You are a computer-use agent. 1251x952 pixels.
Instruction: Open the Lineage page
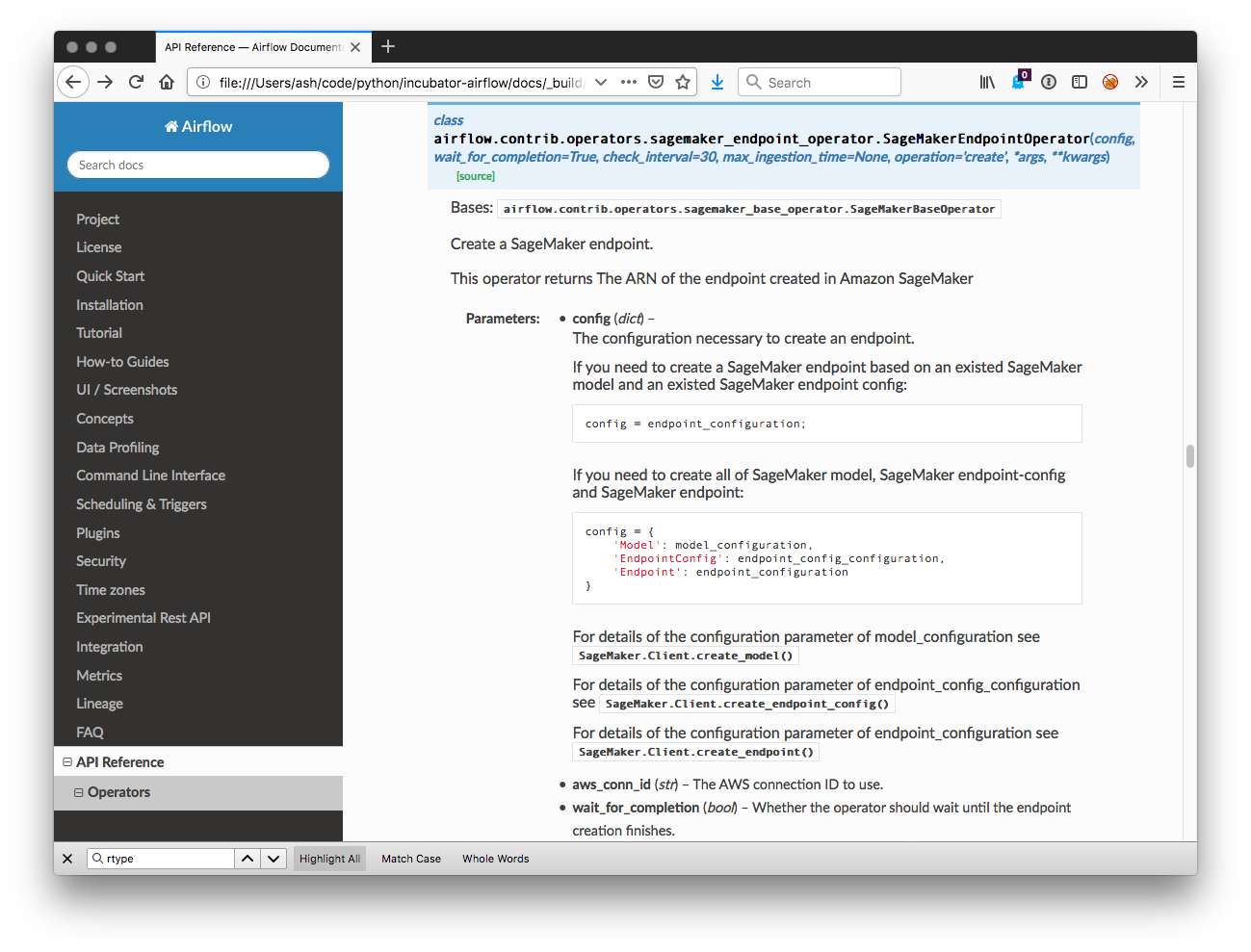pyautogui.click(x=99, y=704)
